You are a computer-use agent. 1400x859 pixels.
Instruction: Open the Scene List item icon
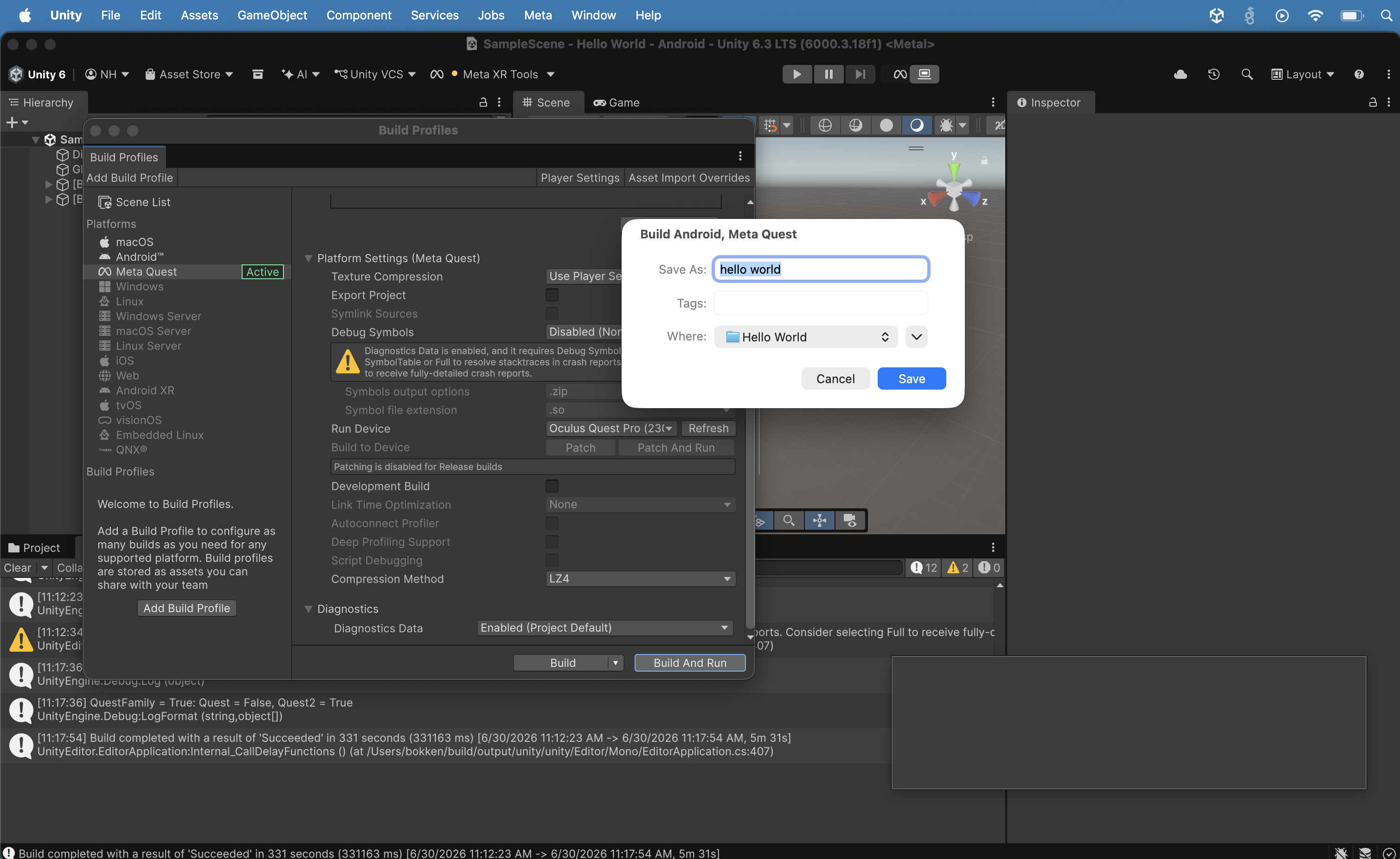104,202
